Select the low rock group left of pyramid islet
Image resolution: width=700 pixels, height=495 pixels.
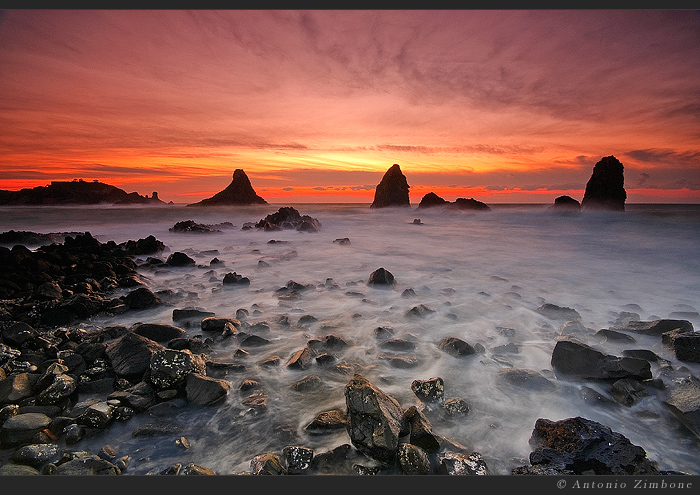click(x=195, y=227)
